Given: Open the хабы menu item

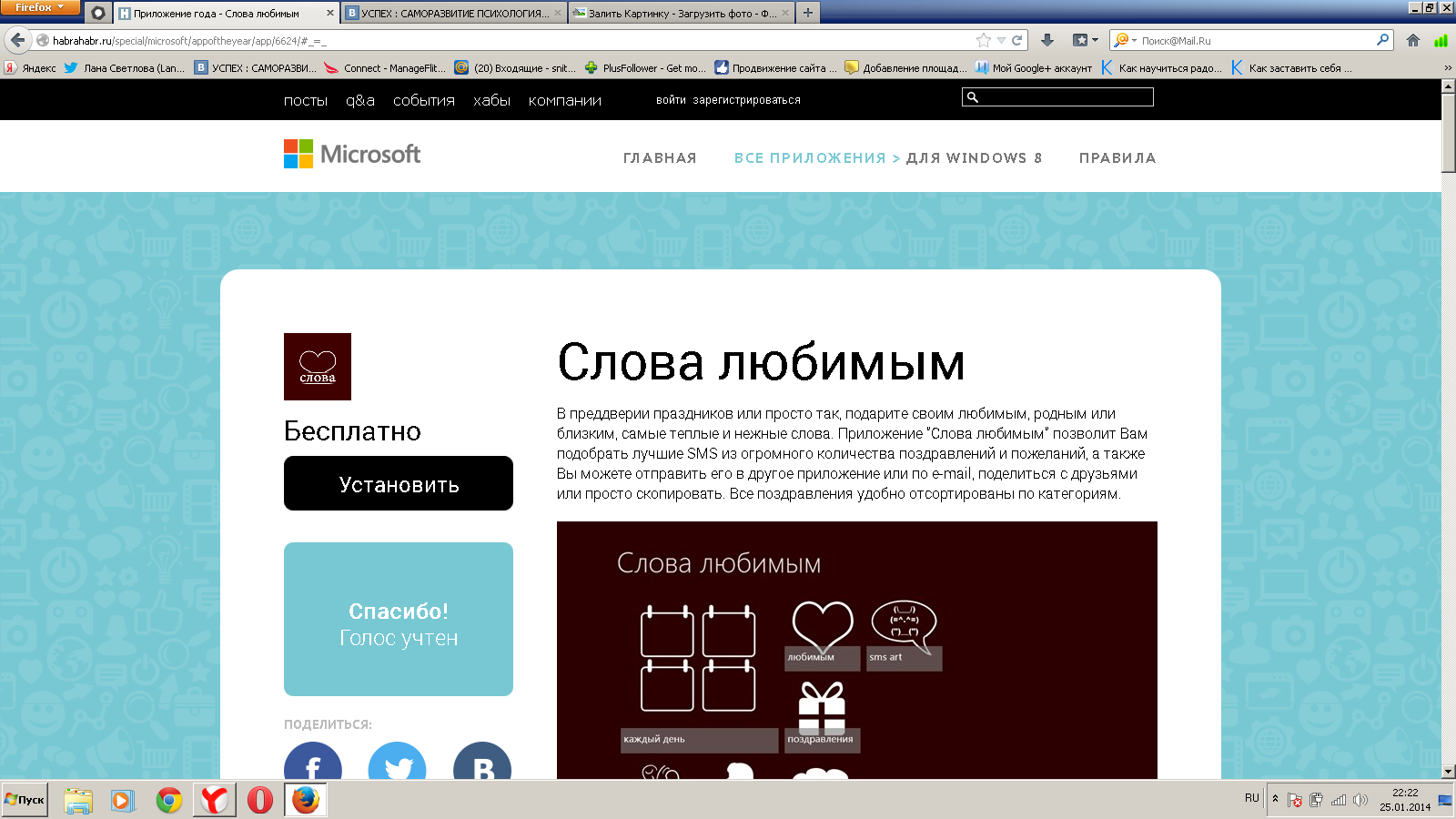Looking at the screenshot, I should tap(491, 100).
